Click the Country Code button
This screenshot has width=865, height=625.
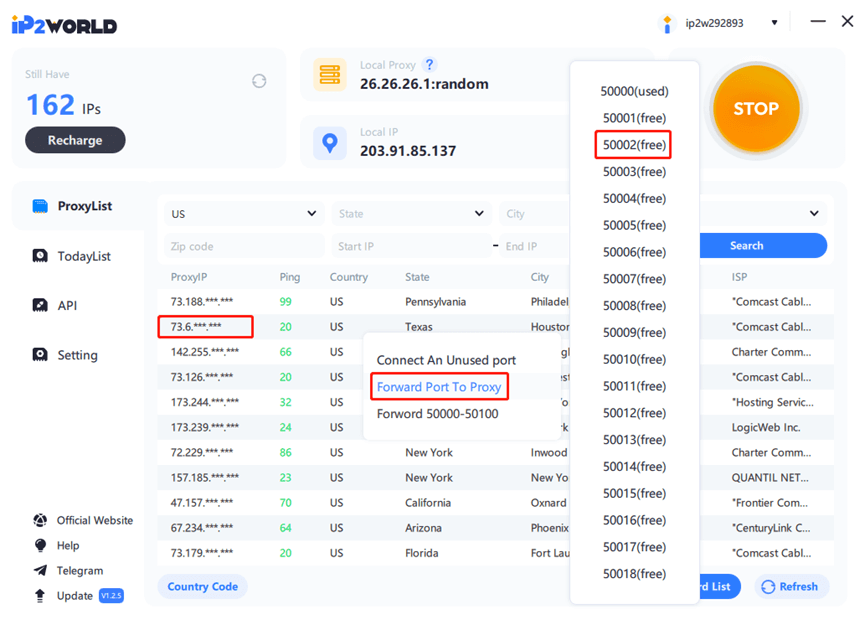coord(202,587)
